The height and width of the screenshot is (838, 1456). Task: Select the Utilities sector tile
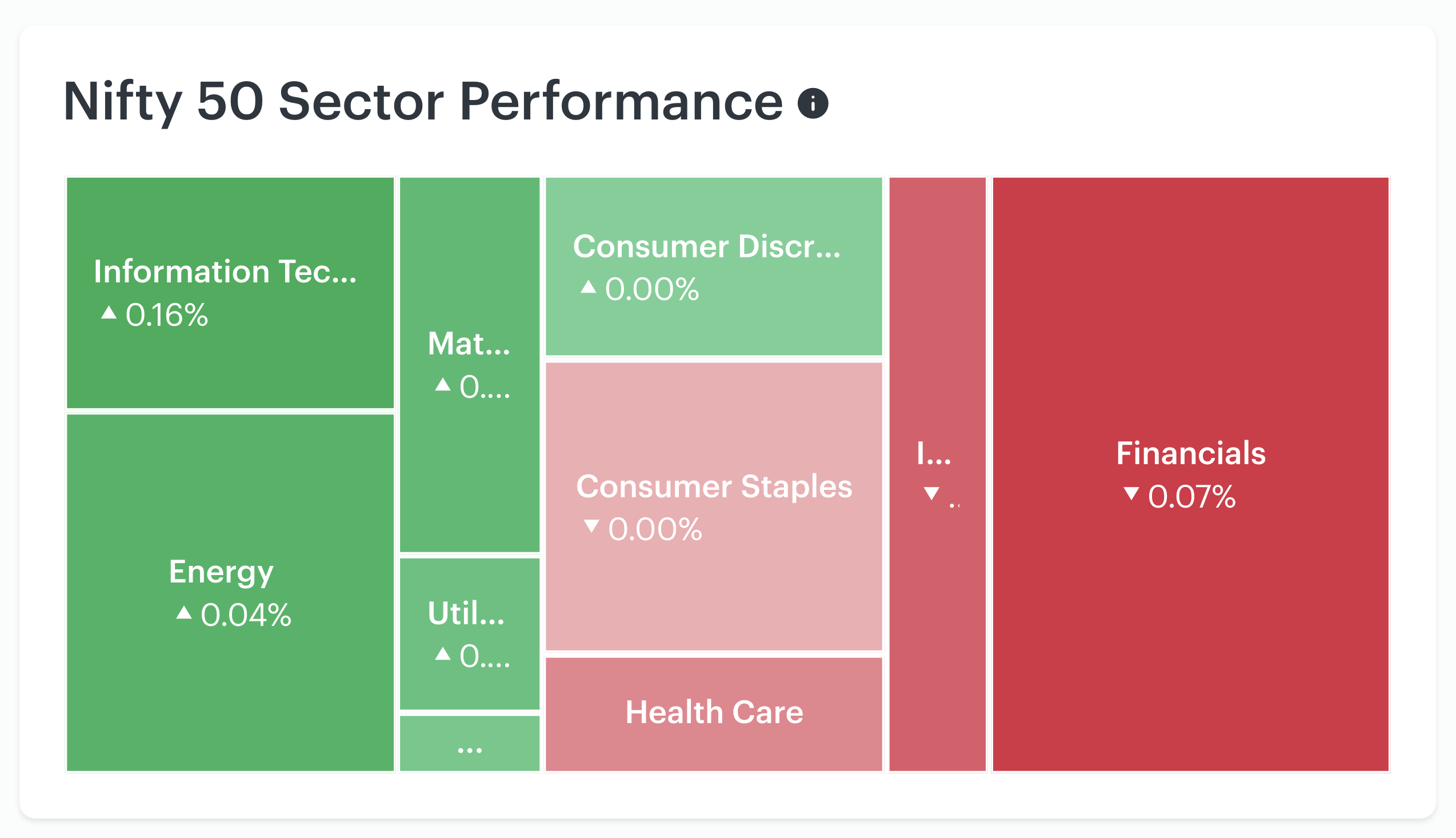point(469,635)
